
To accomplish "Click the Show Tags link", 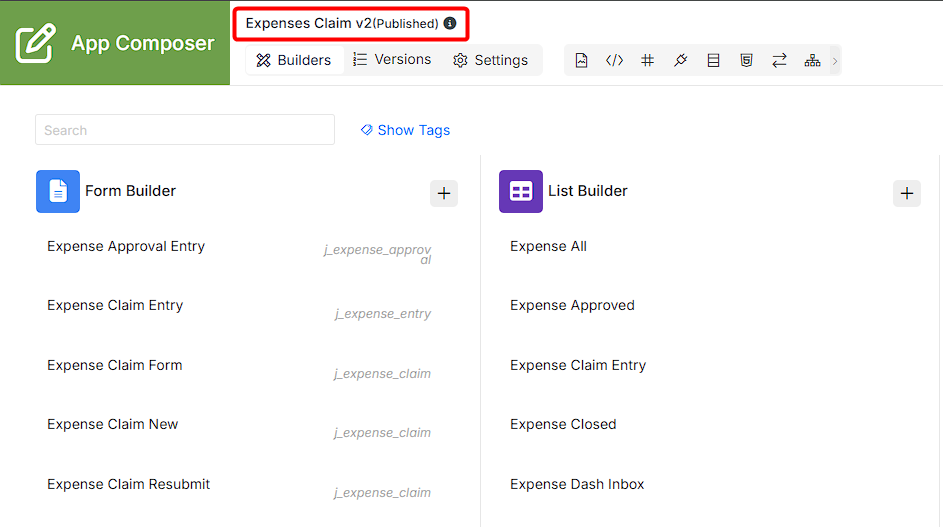I will pos(405,130).
